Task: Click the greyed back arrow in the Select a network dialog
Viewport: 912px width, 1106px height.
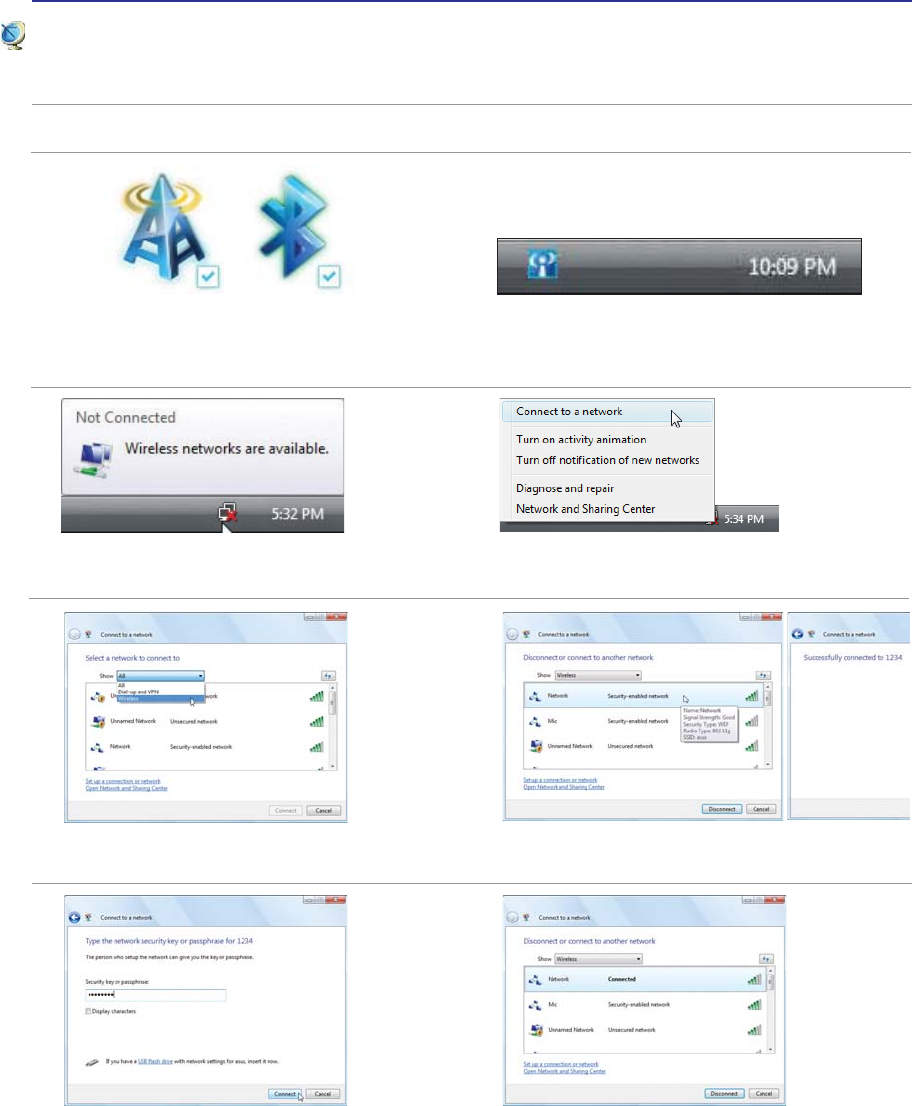Action: coord(74,634)
